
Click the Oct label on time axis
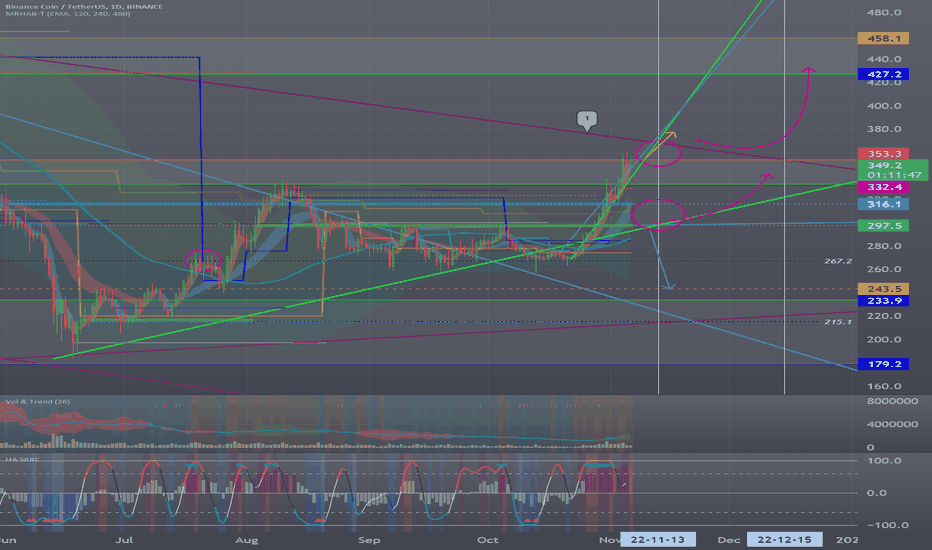(487, 540)
